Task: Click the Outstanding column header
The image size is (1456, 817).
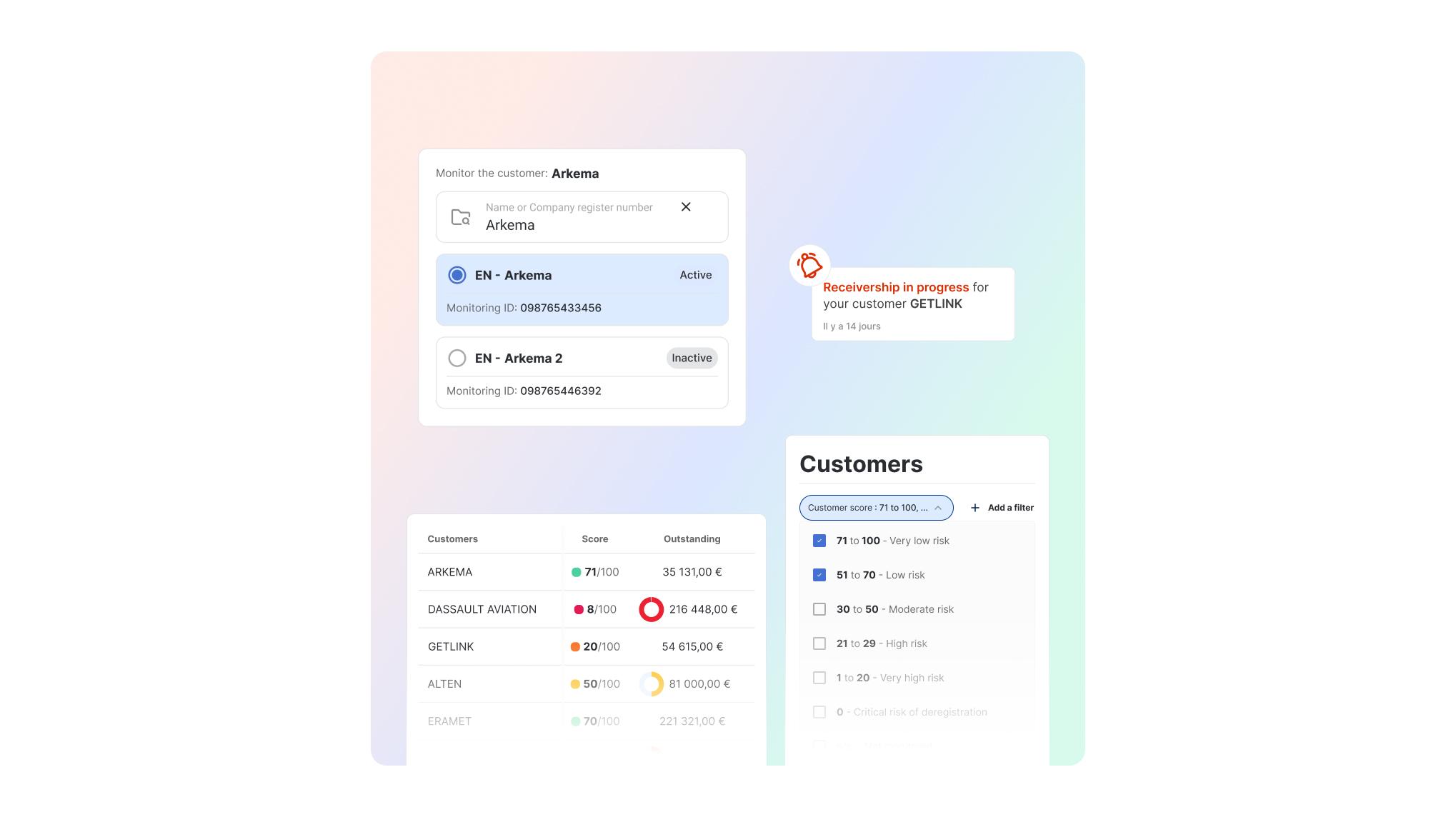Action: click(x=692, y=539)
